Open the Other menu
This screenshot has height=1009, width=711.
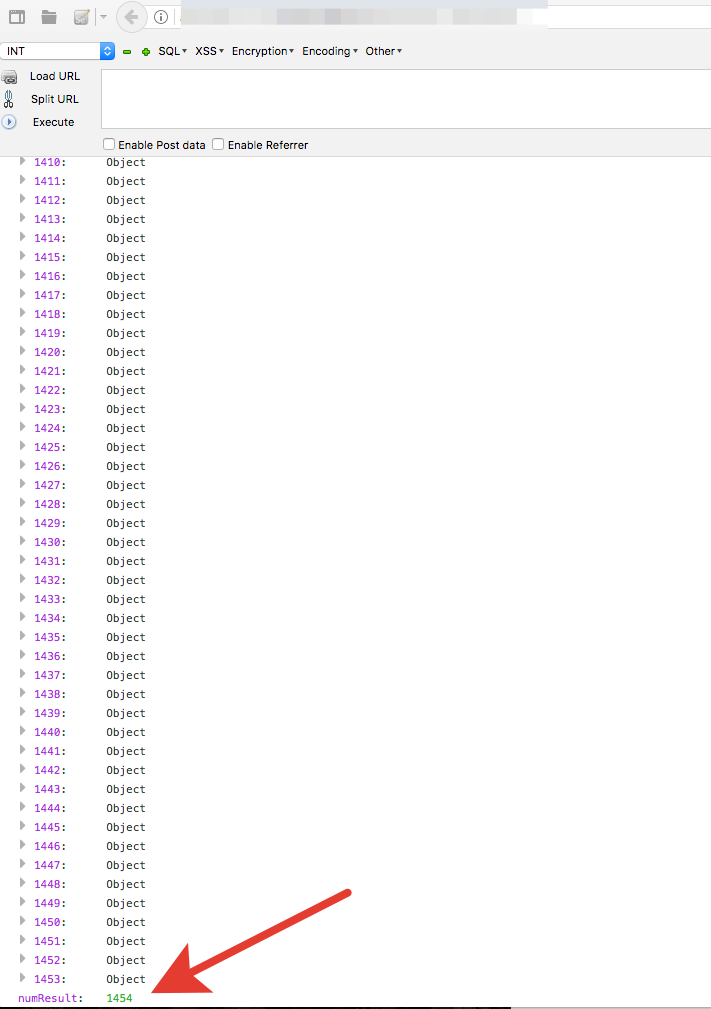pyautogui.click(x=383, y=51)
